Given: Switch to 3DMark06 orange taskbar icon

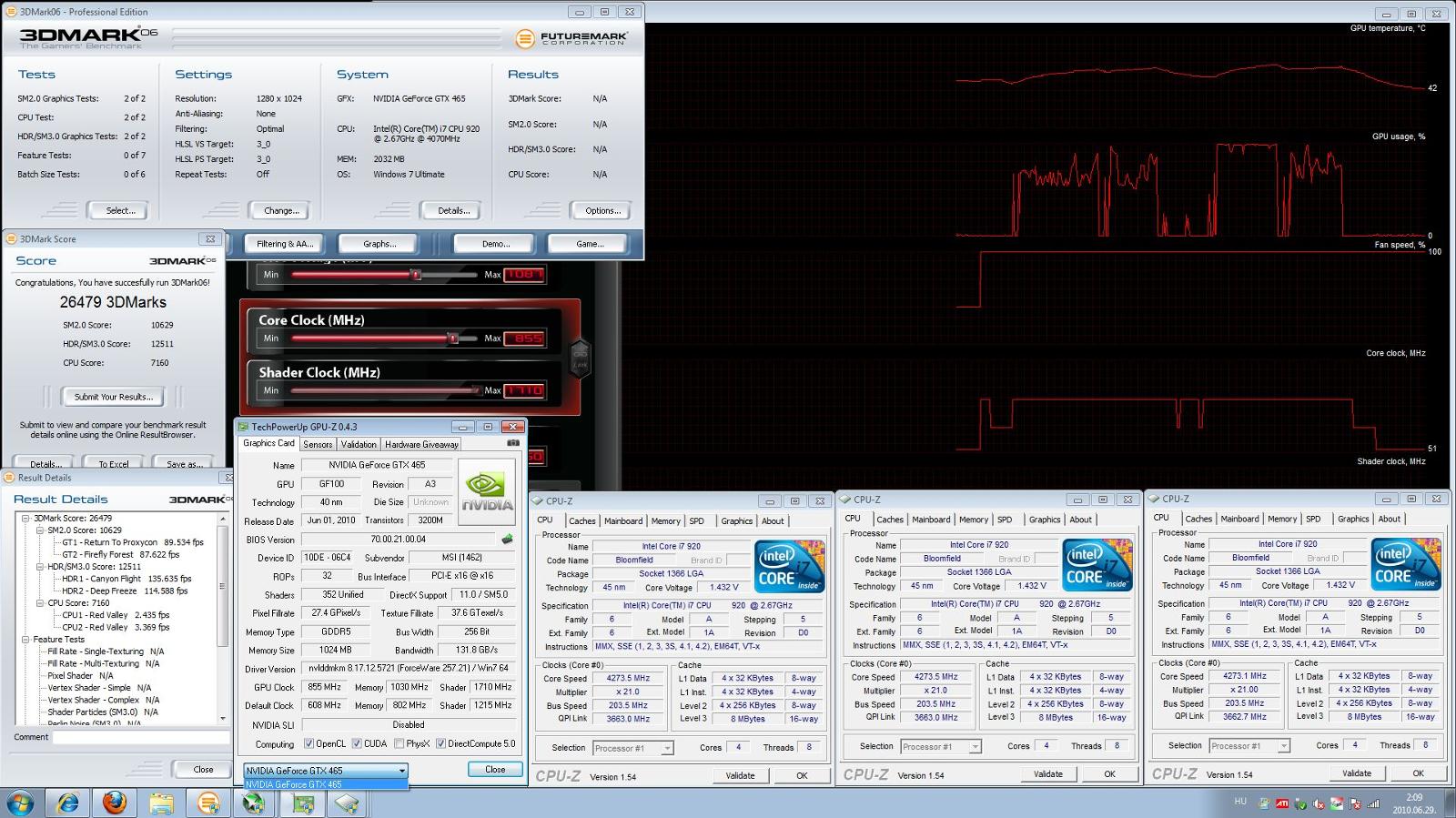Looking at the screenshot, I should pos(208,803).
